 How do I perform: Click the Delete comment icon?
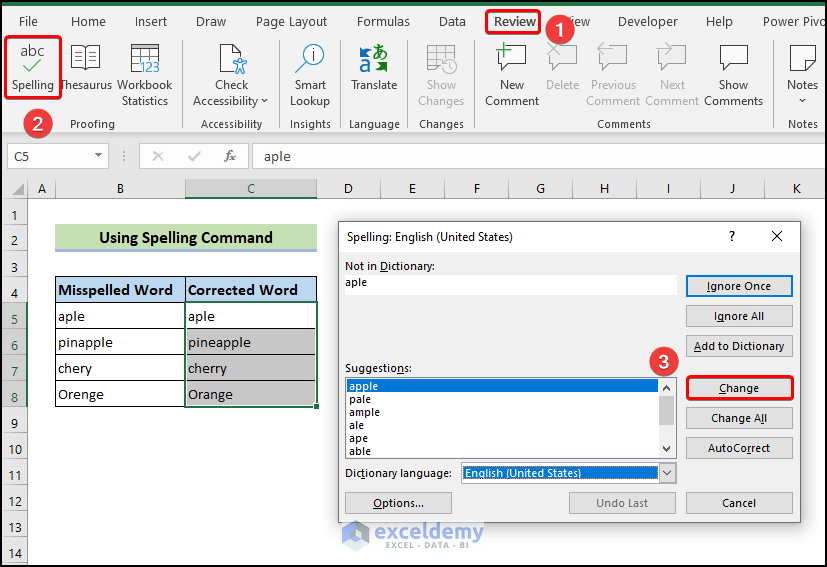pos(562,56)
